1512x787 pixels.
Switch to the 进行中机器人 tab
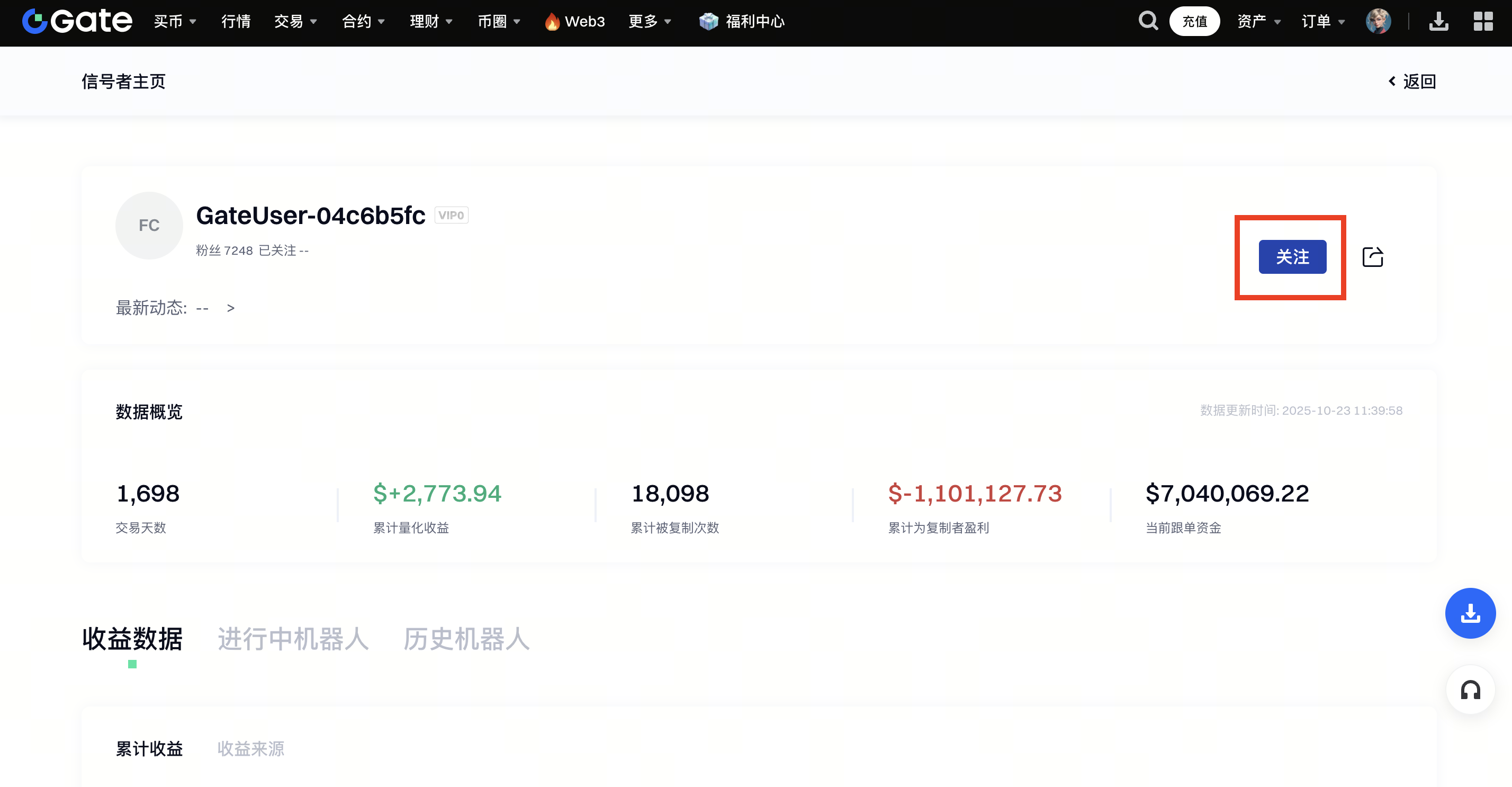pos(293,638)
